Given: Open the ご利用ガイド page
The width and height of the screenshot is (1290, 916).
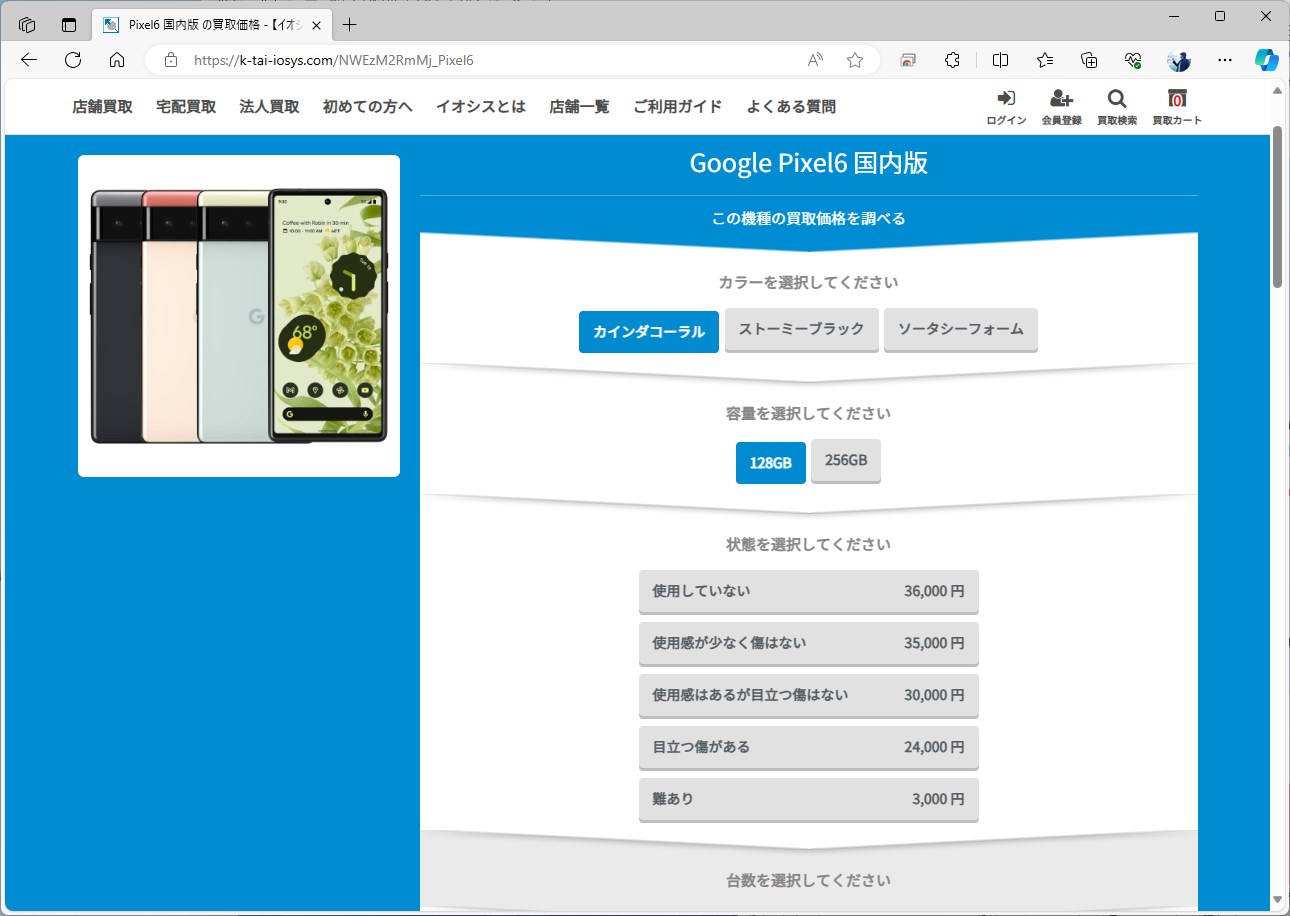Looking at the screenshot, I should [x=678, y=106].
